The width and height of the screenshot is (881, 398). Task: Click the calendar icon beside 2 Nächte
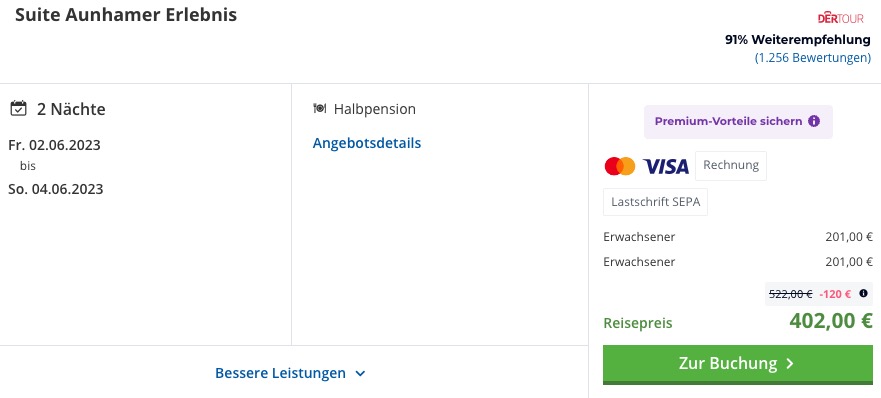click(x=19, y=108)
